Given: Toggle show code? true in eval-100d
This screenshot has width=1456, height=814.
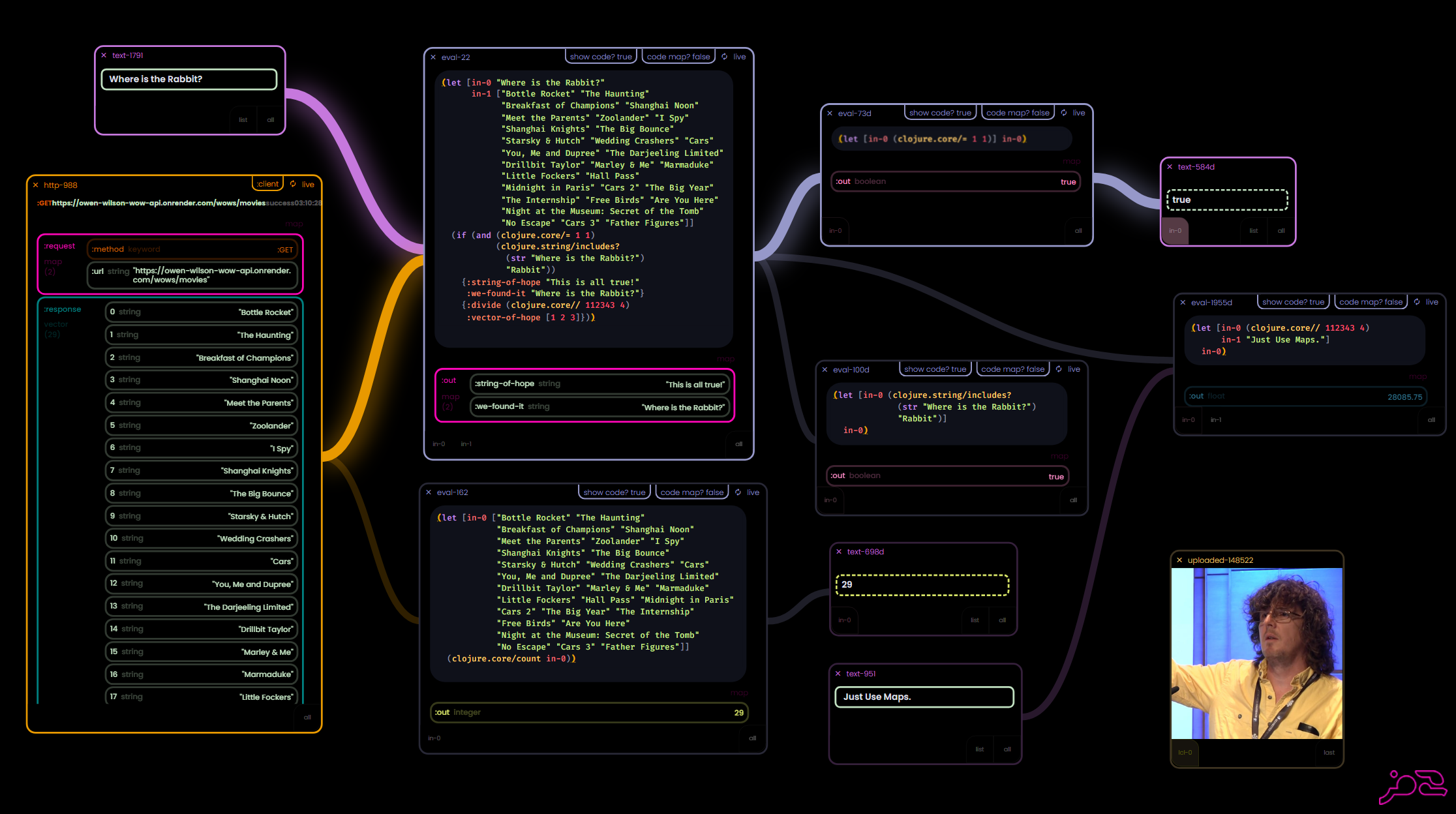Looking at the screenshot, I should pyautogui.click(x=935, y=369).
